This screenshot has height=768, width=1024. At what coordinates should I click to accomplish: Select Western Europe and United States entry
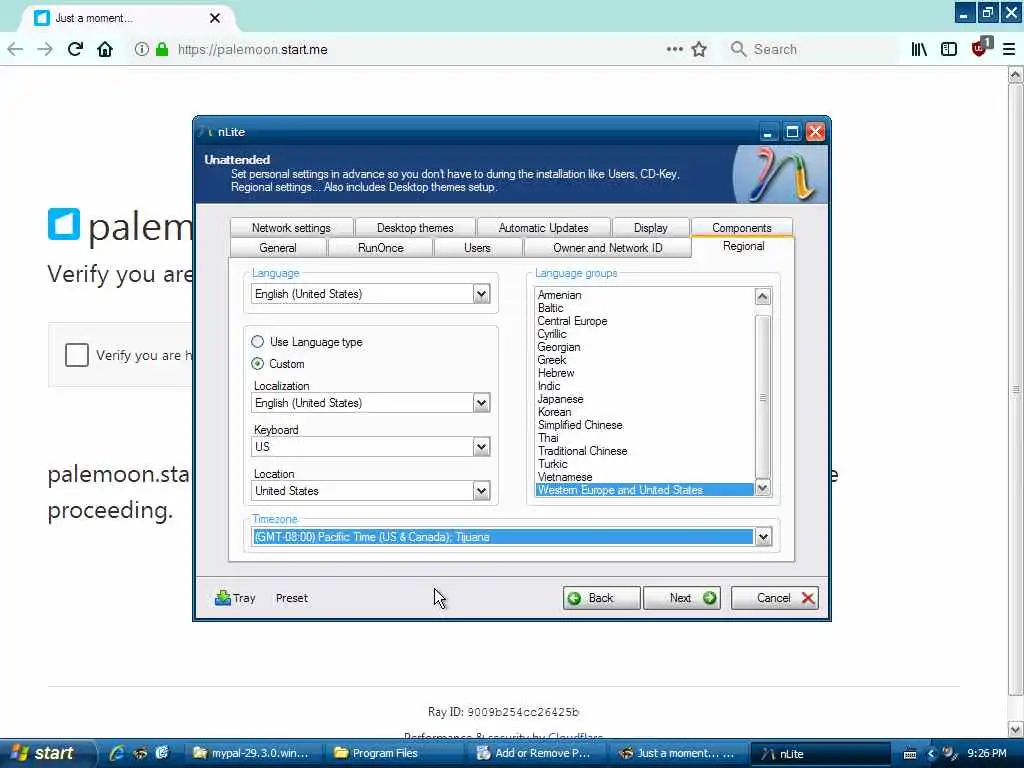click(644, 490)
